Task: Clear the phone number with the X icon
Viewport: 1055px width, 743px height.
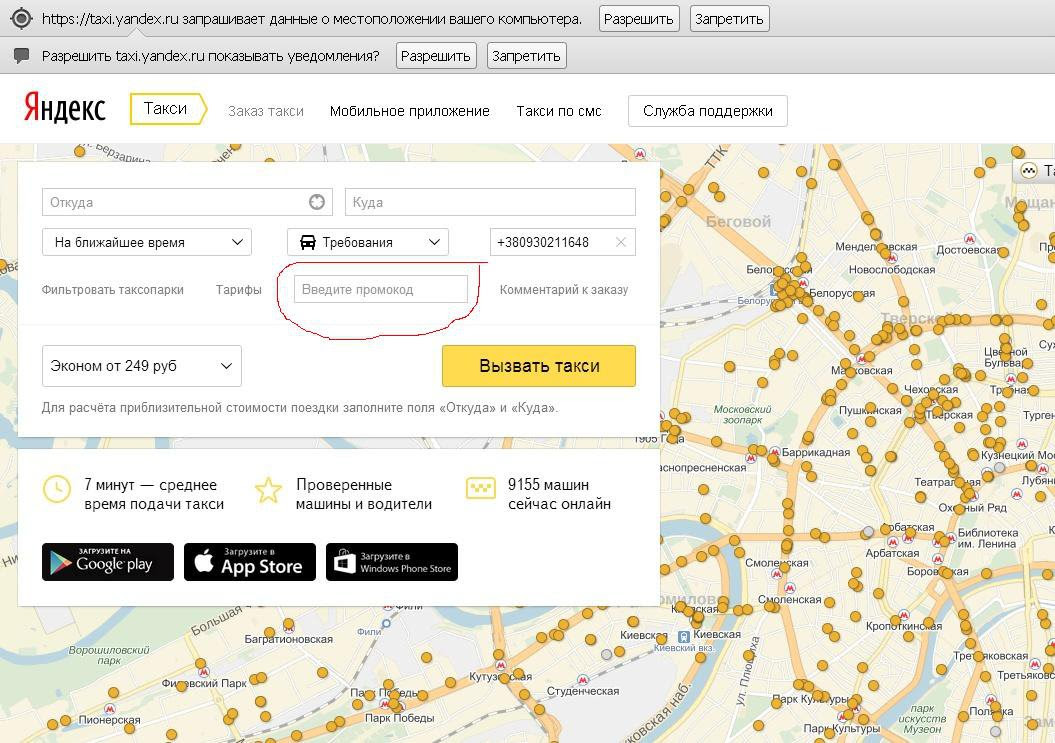Action: [x=621, y=242]
